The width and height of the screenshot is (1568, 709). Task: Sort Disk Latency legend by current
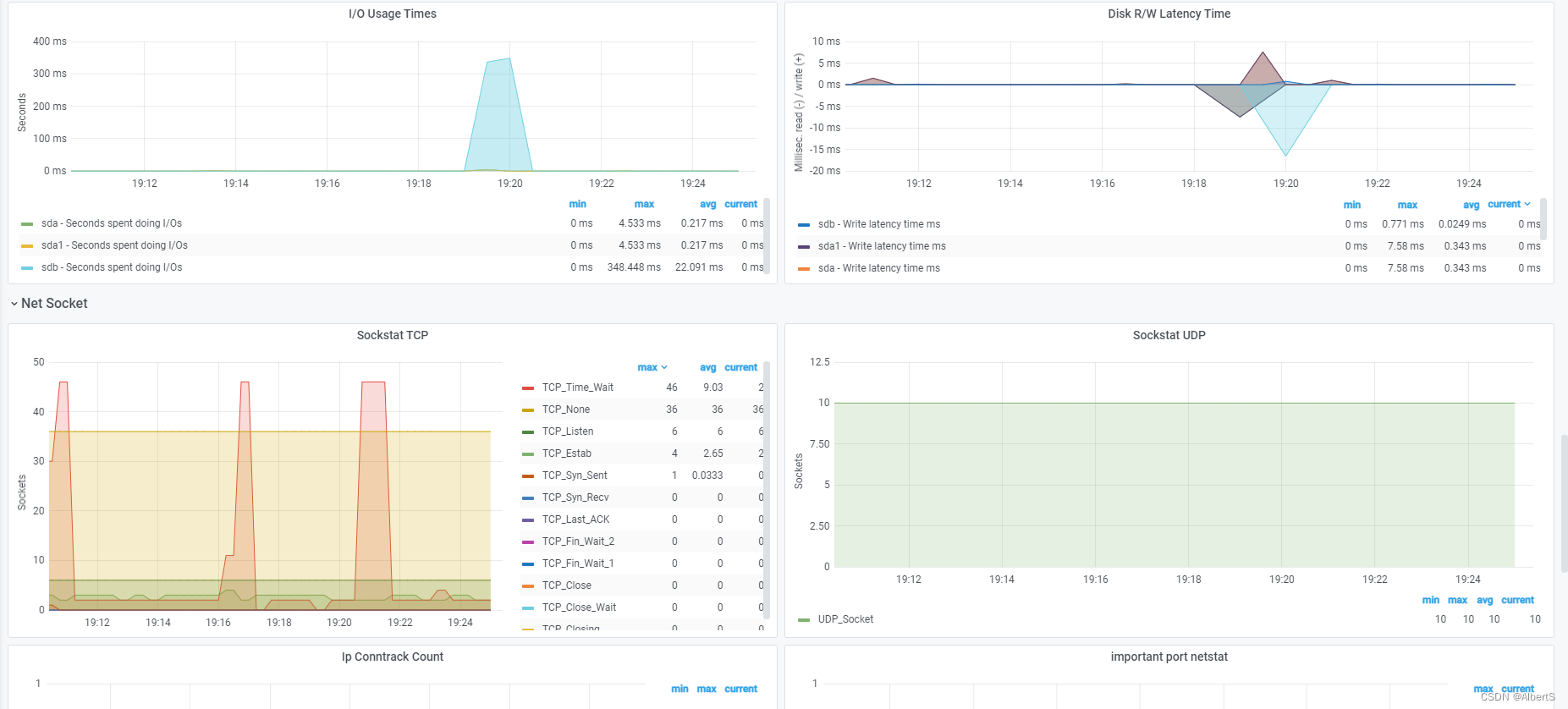(1509, 204)
